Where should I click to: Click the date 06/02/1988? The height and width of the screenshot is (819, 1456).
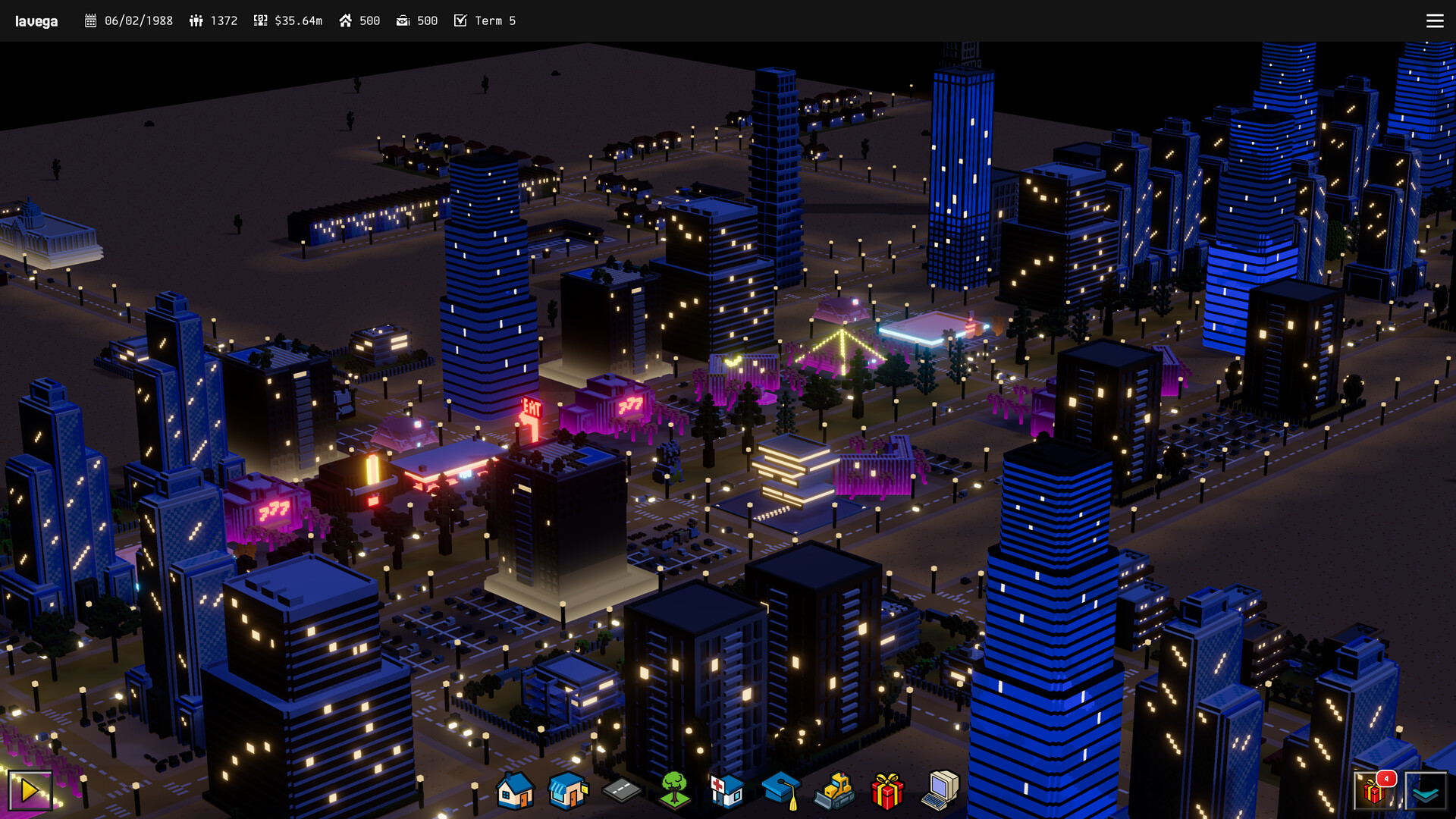tap(139, 20)
